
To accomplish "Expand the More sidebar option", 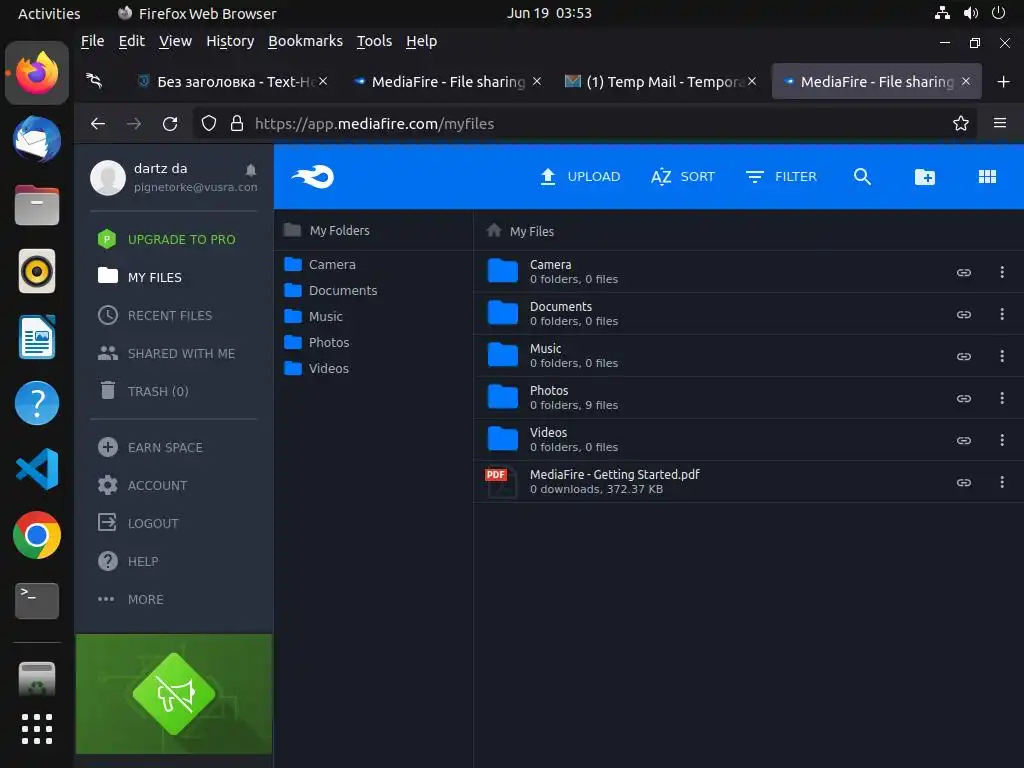I will pyautogui.click(x=131, y=599).
